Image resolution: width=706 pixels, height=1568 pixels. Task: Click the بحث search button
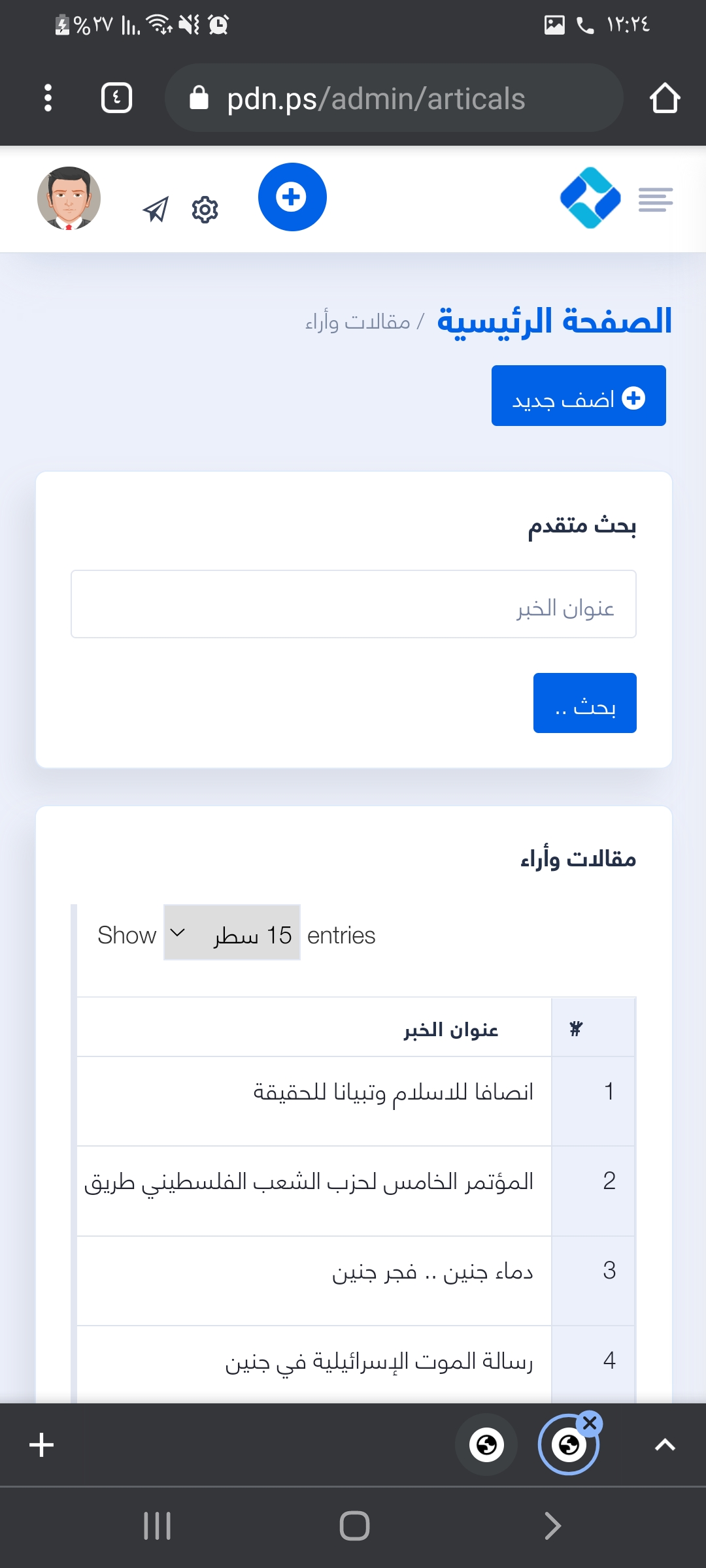tap(585, 703)
